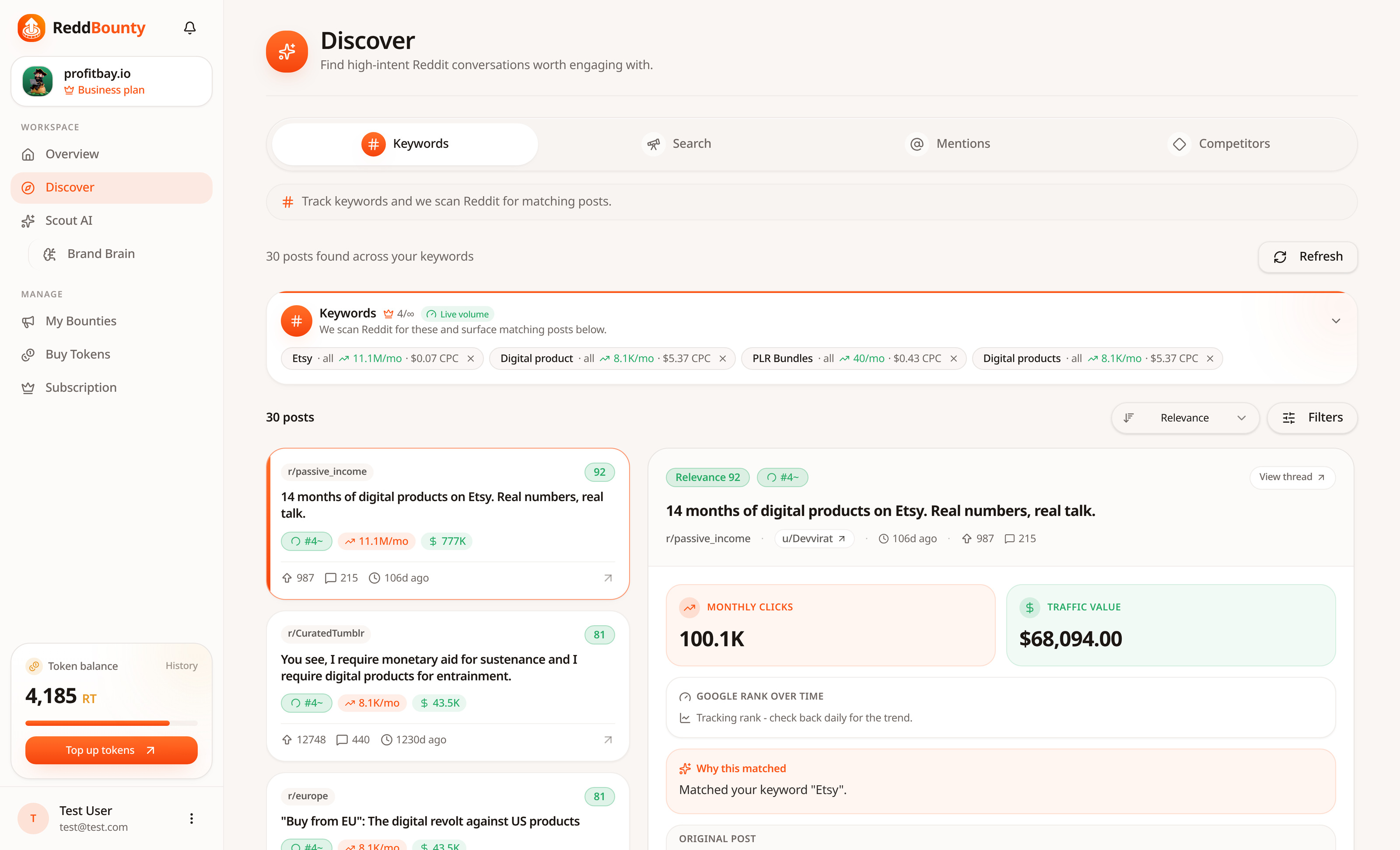Open Subscription page
The image size is (1400, 850).
pos(112,388)
